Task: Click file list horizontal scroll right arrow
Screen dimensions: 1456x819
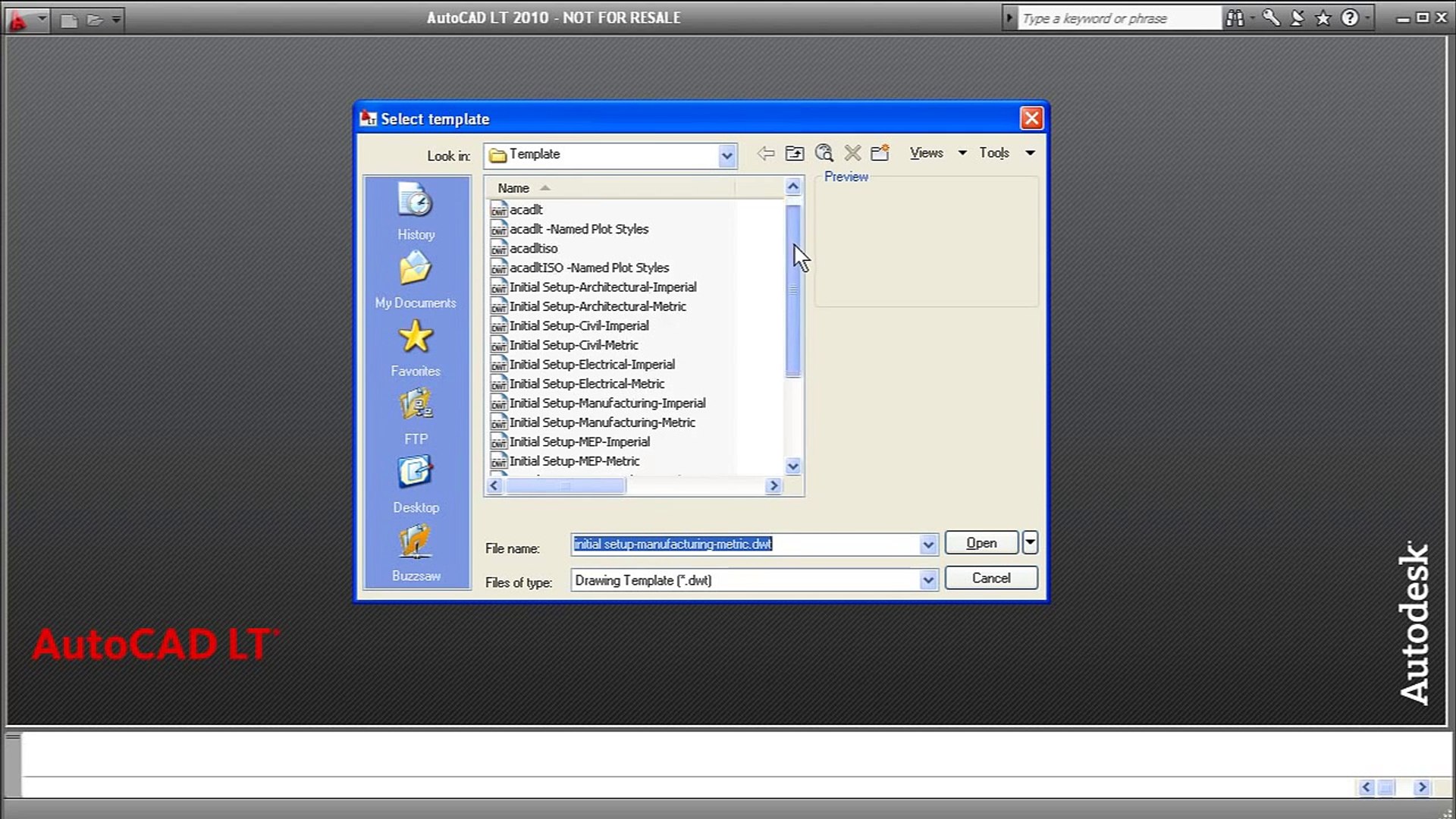Action: click(773, 485)
